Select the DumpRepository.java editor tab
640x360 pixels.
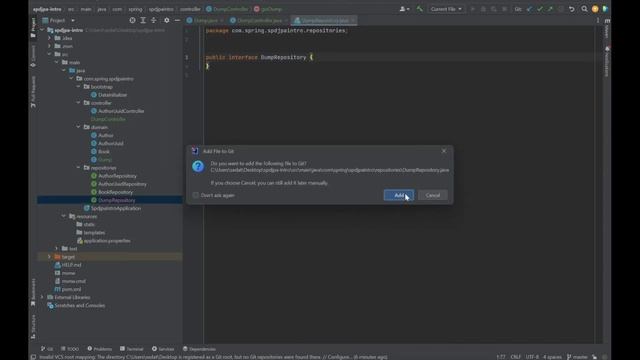click(x=324, y=20)
